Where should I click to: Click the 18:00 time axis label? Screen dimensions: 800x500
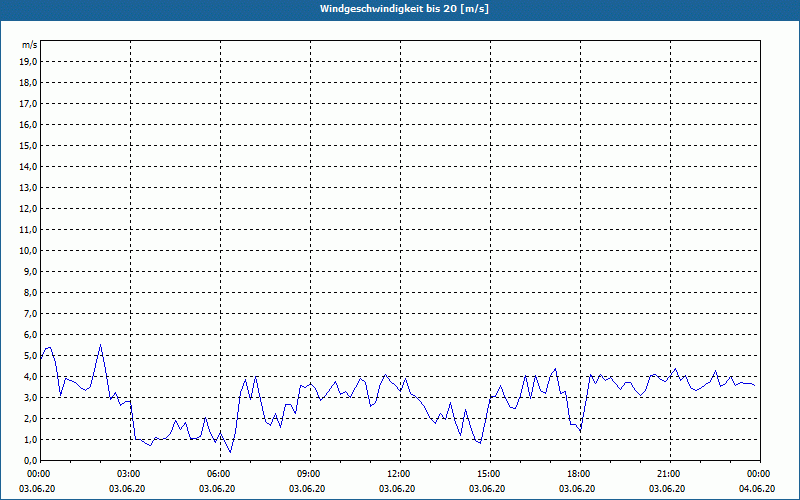click(577, 474)
